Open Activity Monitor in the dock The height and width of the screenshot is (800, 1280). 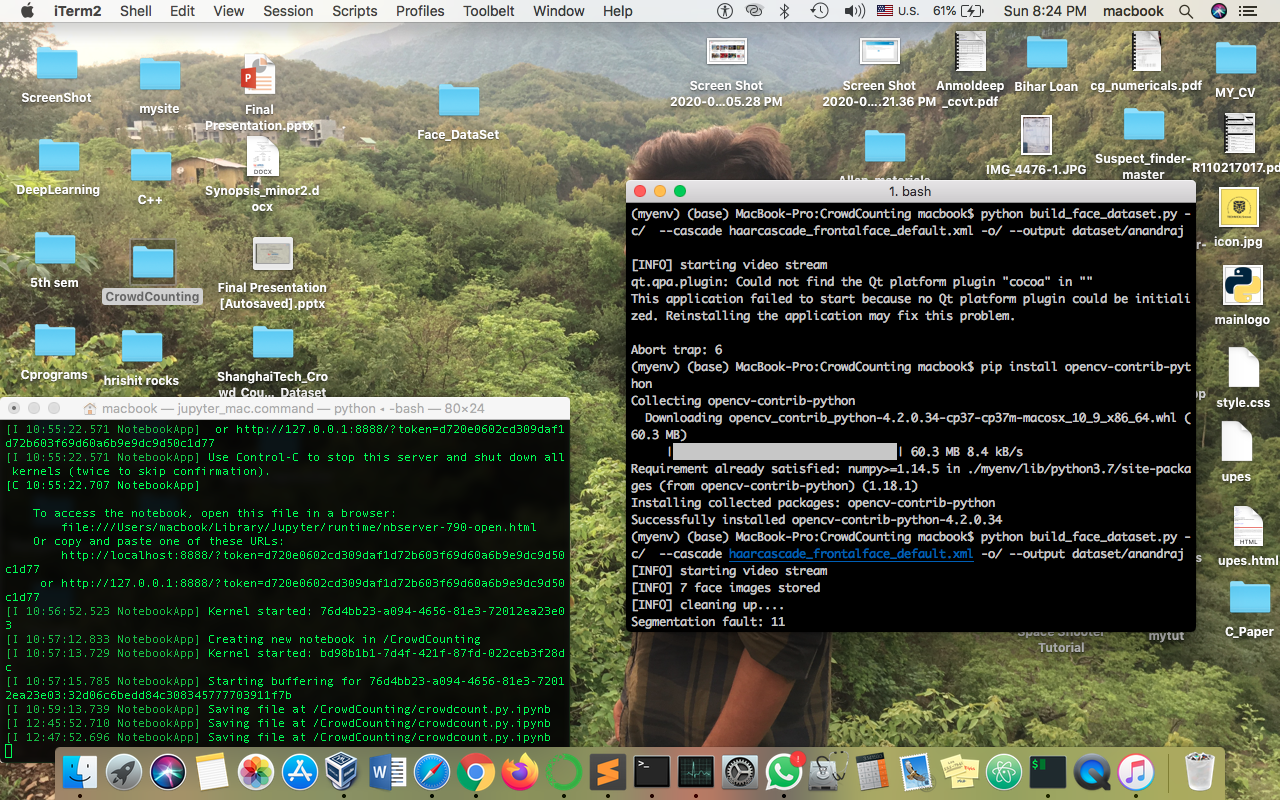tap(696, 772)
